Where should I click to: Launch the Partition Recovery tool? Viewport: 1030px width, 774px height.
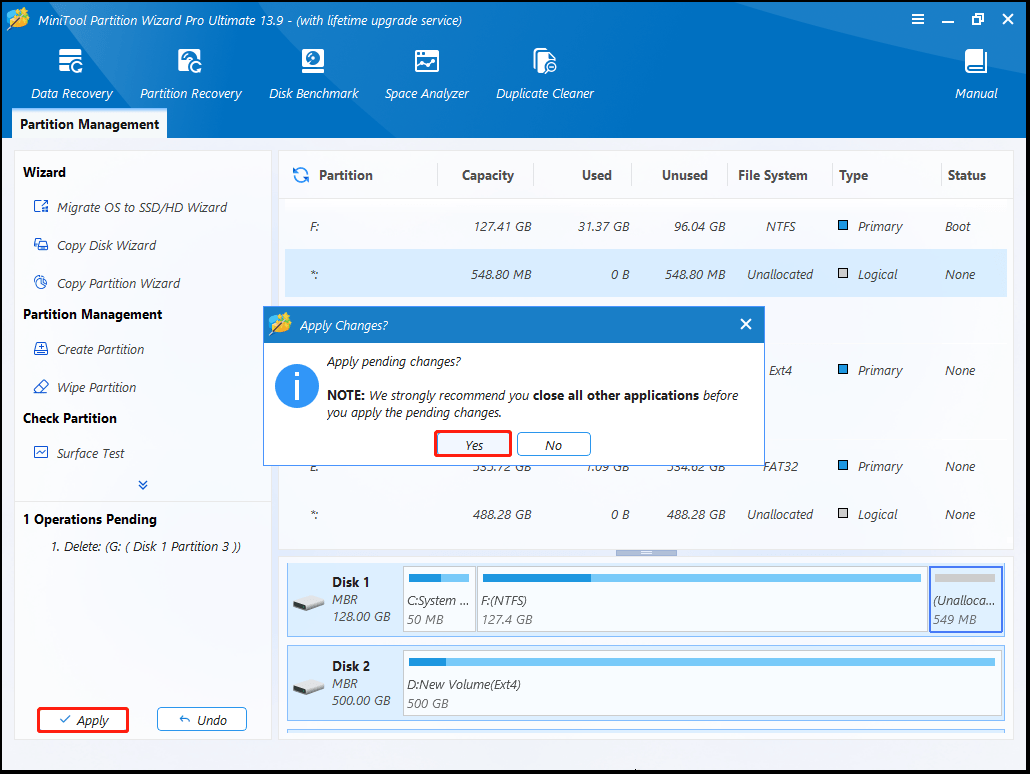pyautogui.click(x=190, y=74)
